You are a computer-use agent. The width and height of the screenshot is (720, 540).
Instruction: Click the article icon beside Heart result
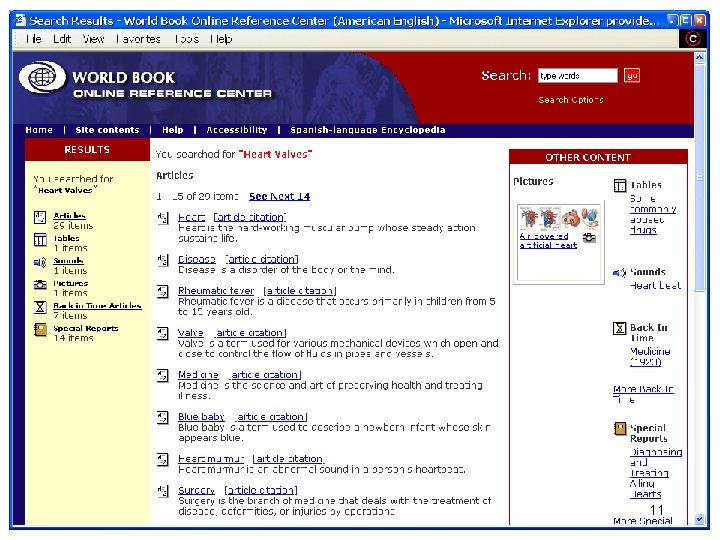coord(163,218)
